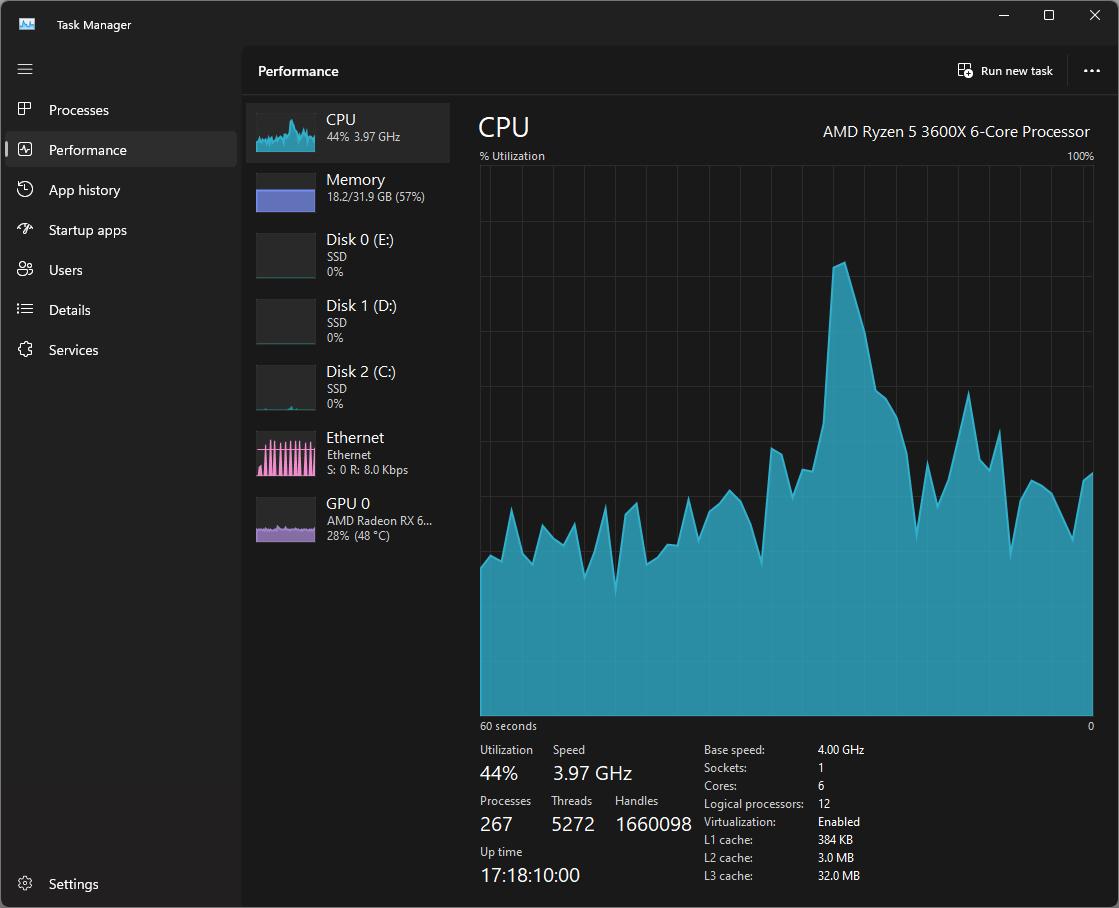The width and height of the screenshot is (1119, 908).
Task: Select Disk 1 (D:) resource entry
Action: coord(348,321)
